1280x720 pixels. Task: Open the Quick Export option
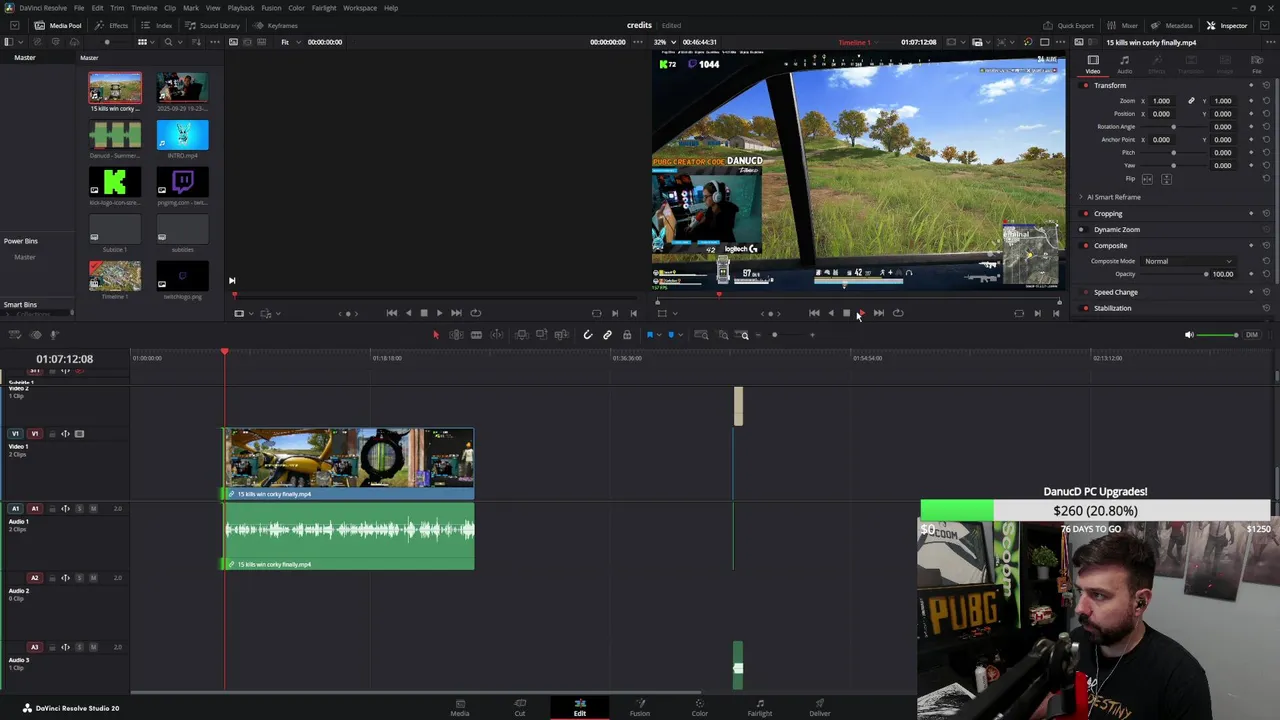(1068, 25)
